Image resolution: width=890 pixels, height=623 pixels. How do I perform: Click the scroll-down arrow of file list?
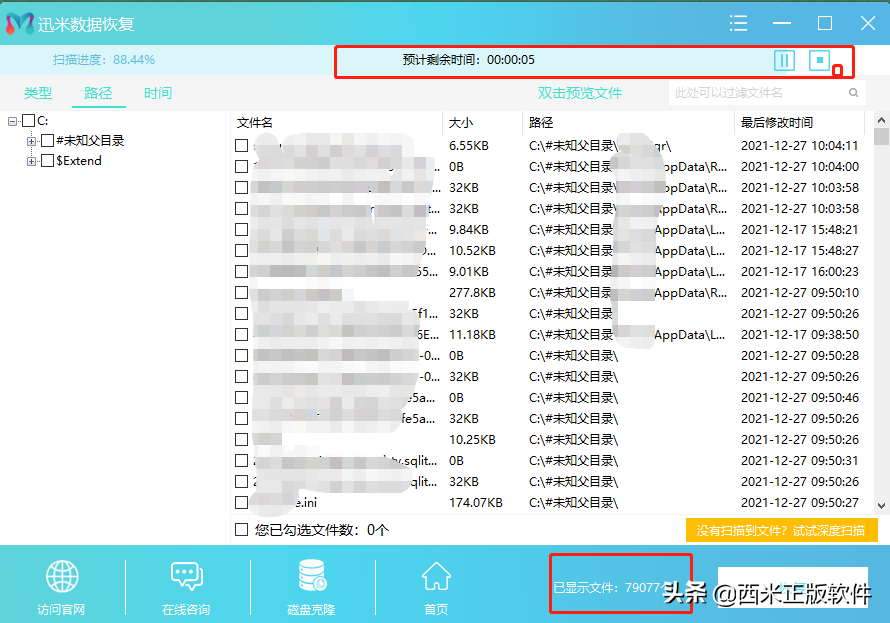[x=881, y=505]
